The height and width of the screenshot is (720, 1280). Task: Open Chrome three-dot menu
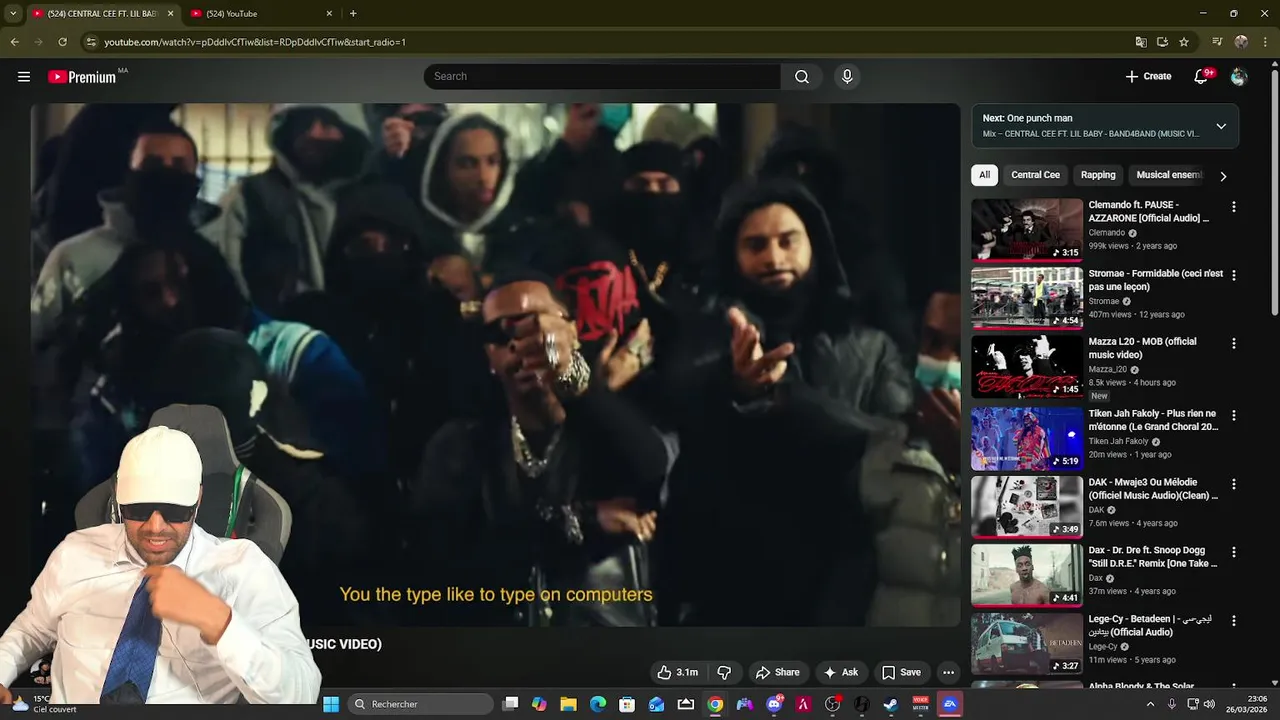coord(1265,42)
